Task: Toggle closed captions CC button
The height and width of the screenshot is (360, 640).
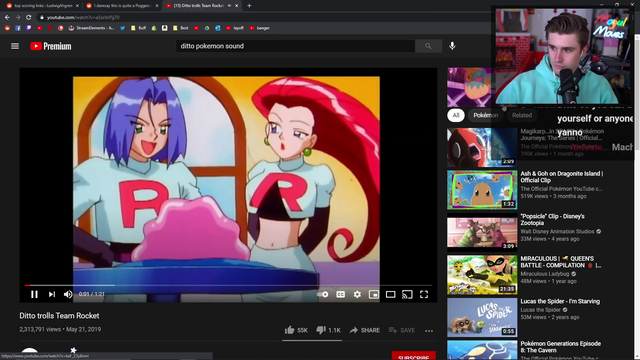Action: (x=340, y=294)
